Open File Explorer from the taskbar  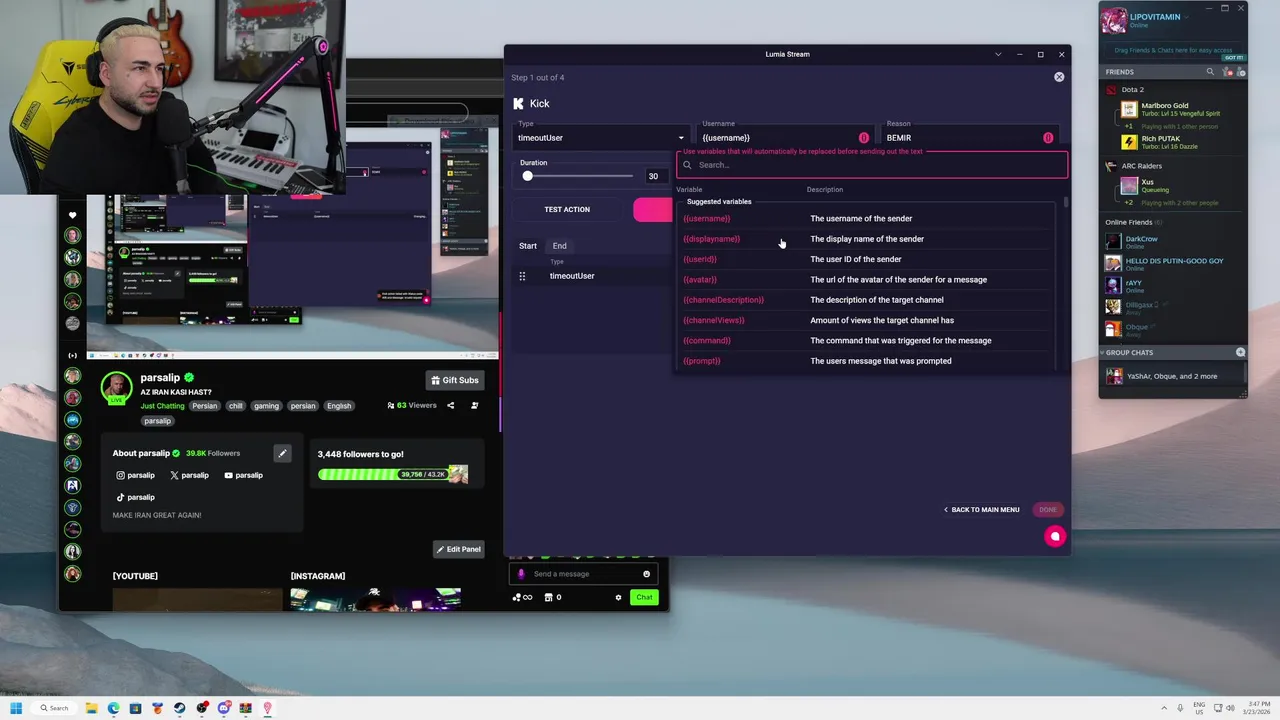[91, 708]
